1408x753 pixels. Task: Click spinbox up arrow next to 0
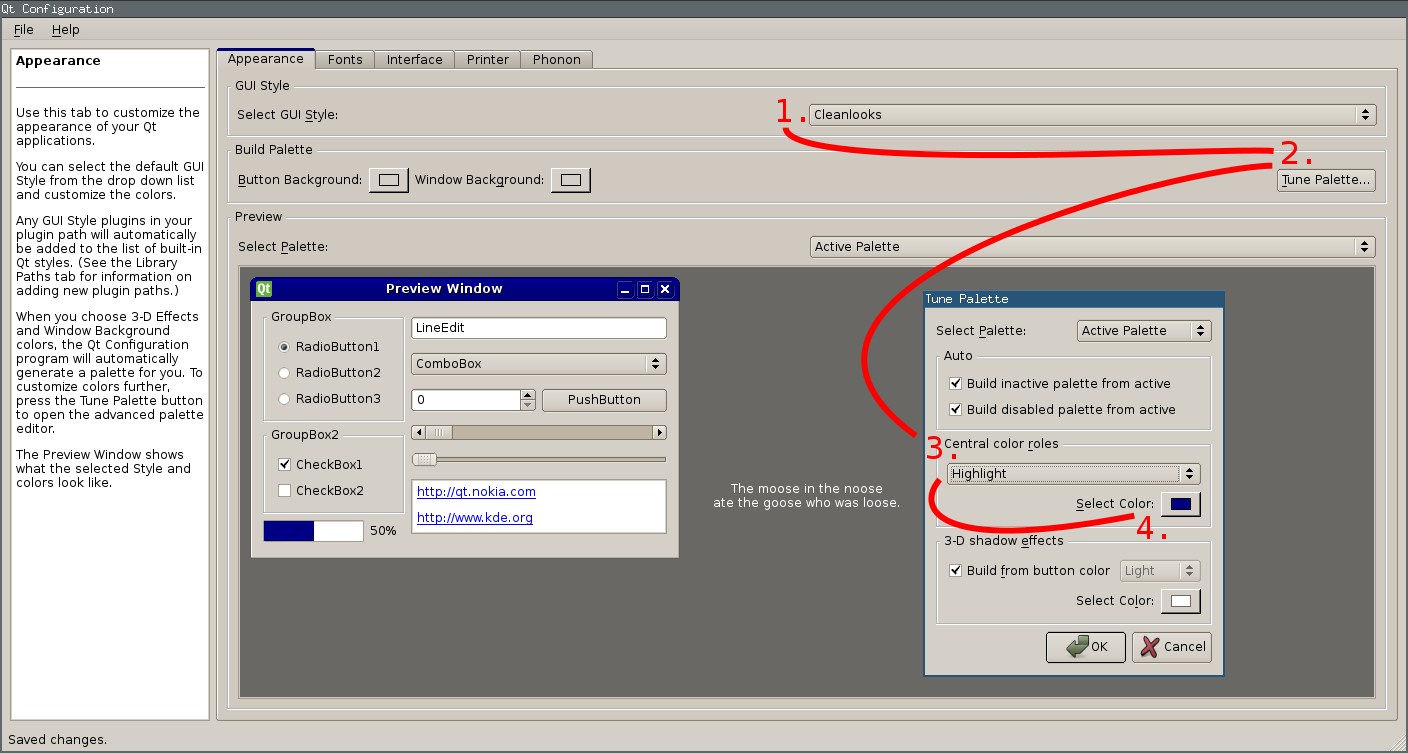(528, 395)
